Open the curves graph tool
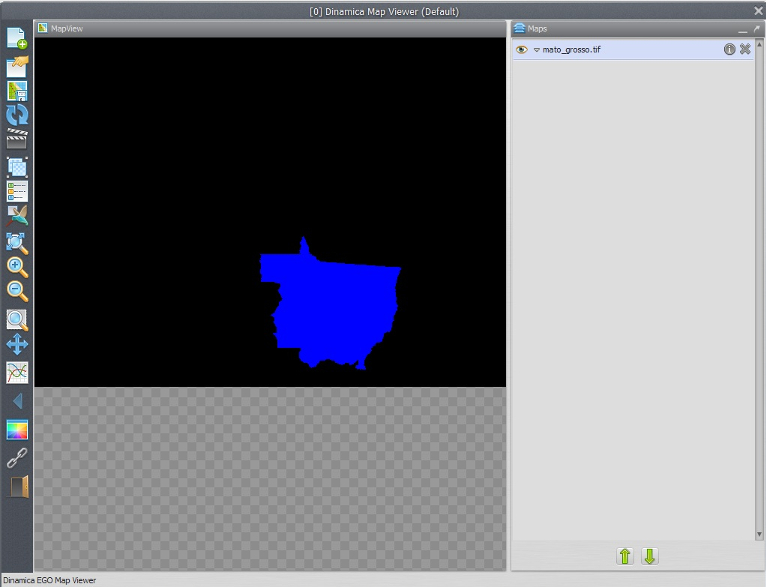The height and width of the screenshot is (587, 766). coord(17,372)
